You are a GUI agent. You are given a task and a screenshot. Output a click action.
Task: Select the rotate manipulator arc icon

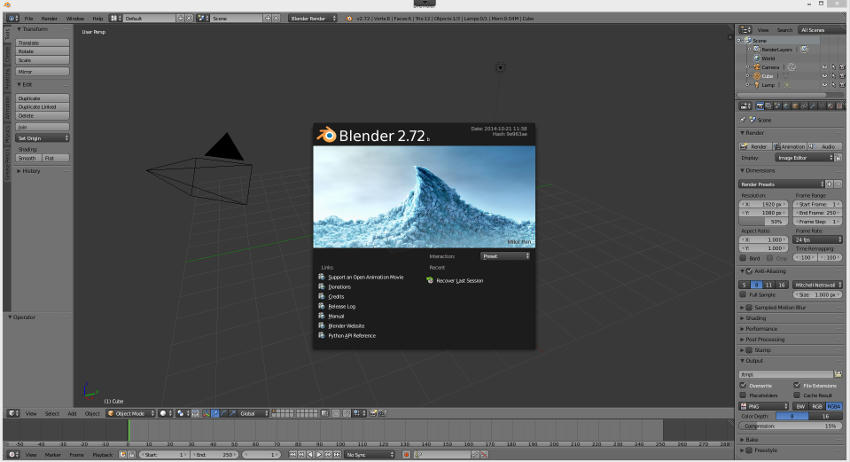click(x=224, y=413)
